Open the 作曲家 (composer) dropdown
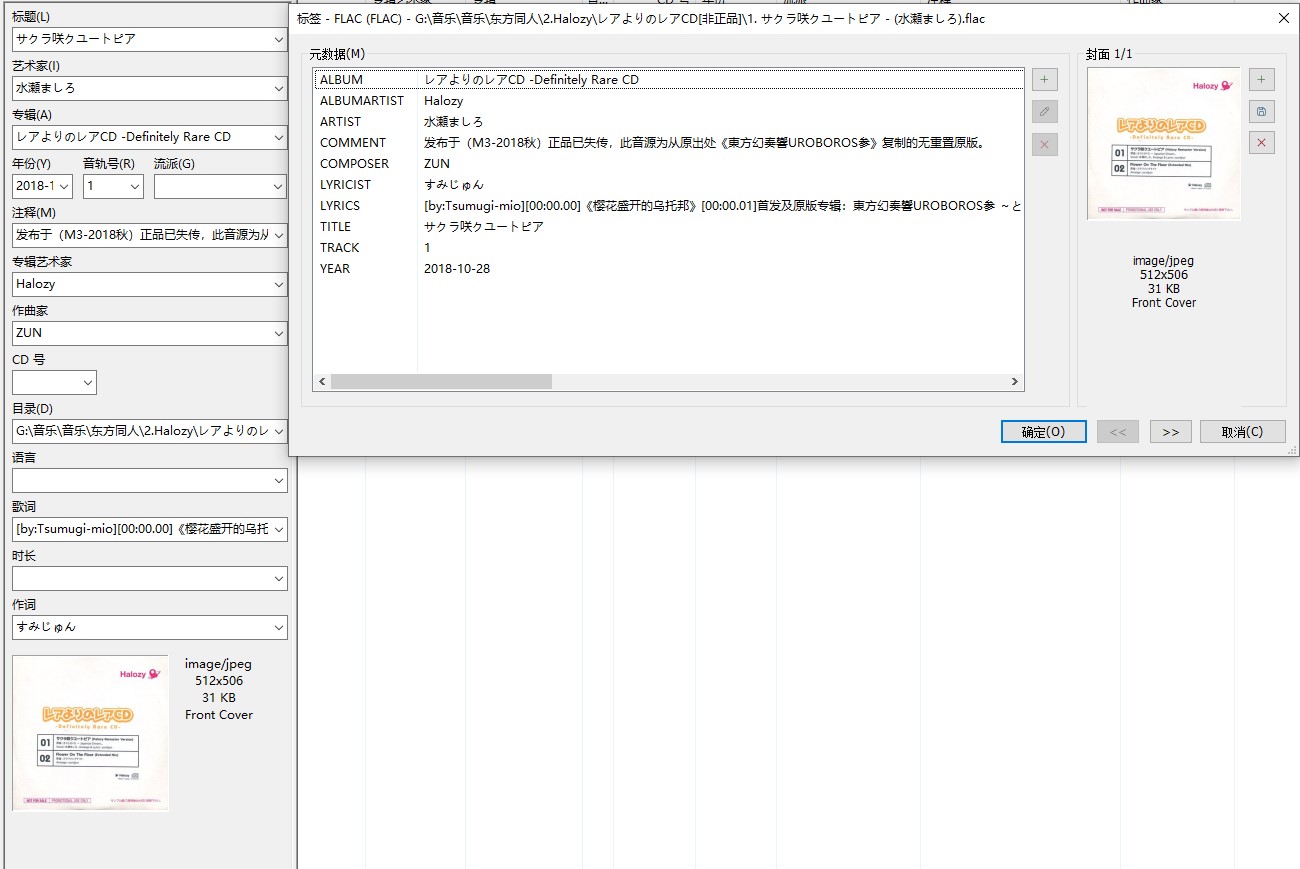Screen dimensions: 1300x869 coord(278,333)
